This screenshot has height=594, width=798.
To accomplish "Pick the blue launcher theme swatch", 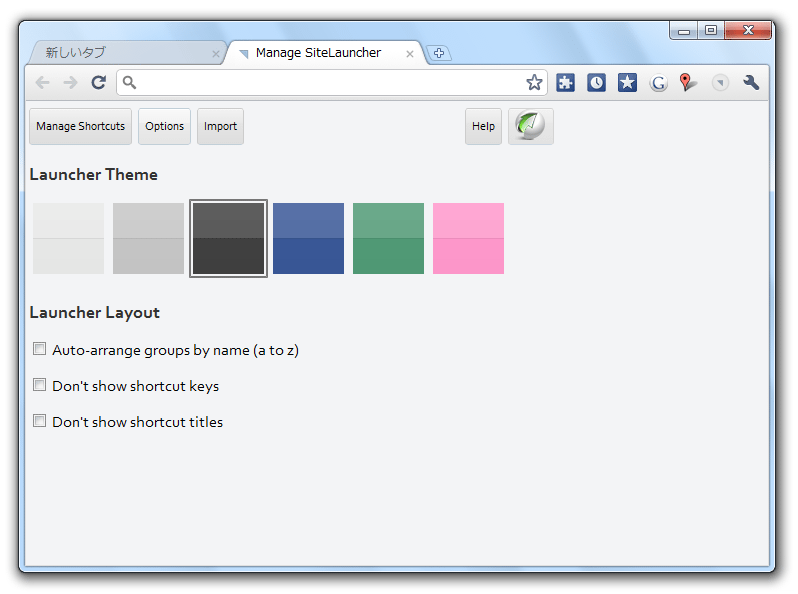I will point(308,238).
